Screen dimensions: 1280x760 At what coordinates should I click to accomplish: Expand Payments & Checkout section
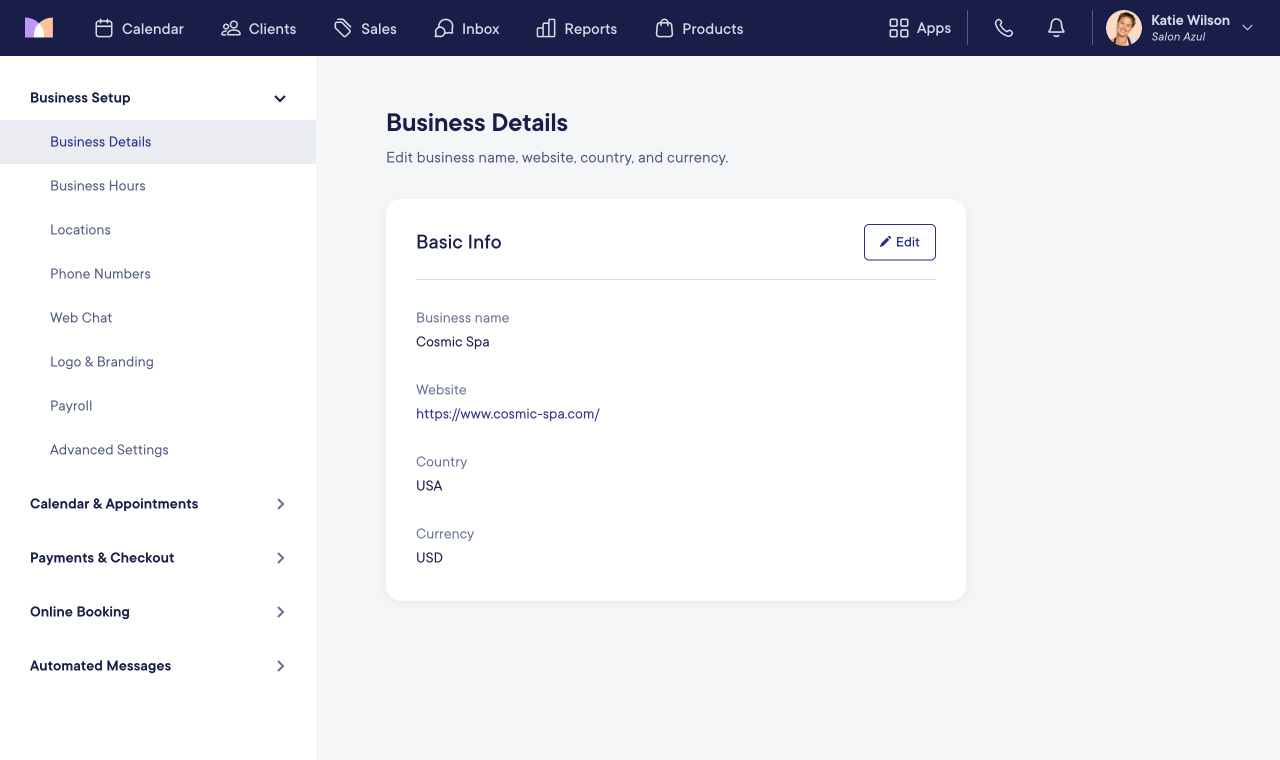coord(281,558)
